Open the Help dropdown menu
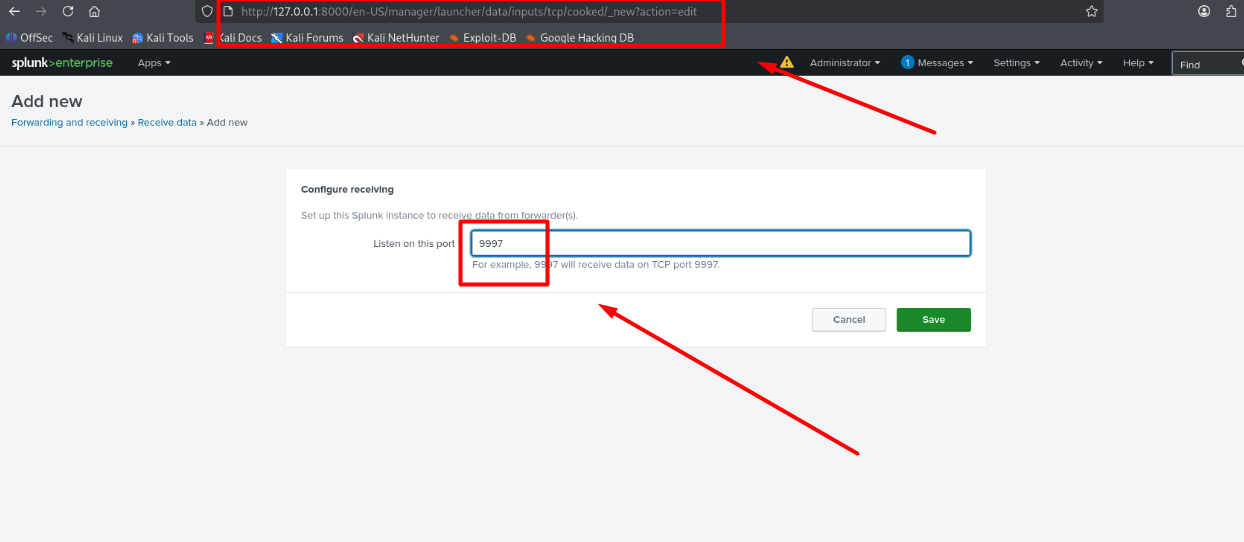The width and height of the screenshot is (1244, 542). point(1138,62)
